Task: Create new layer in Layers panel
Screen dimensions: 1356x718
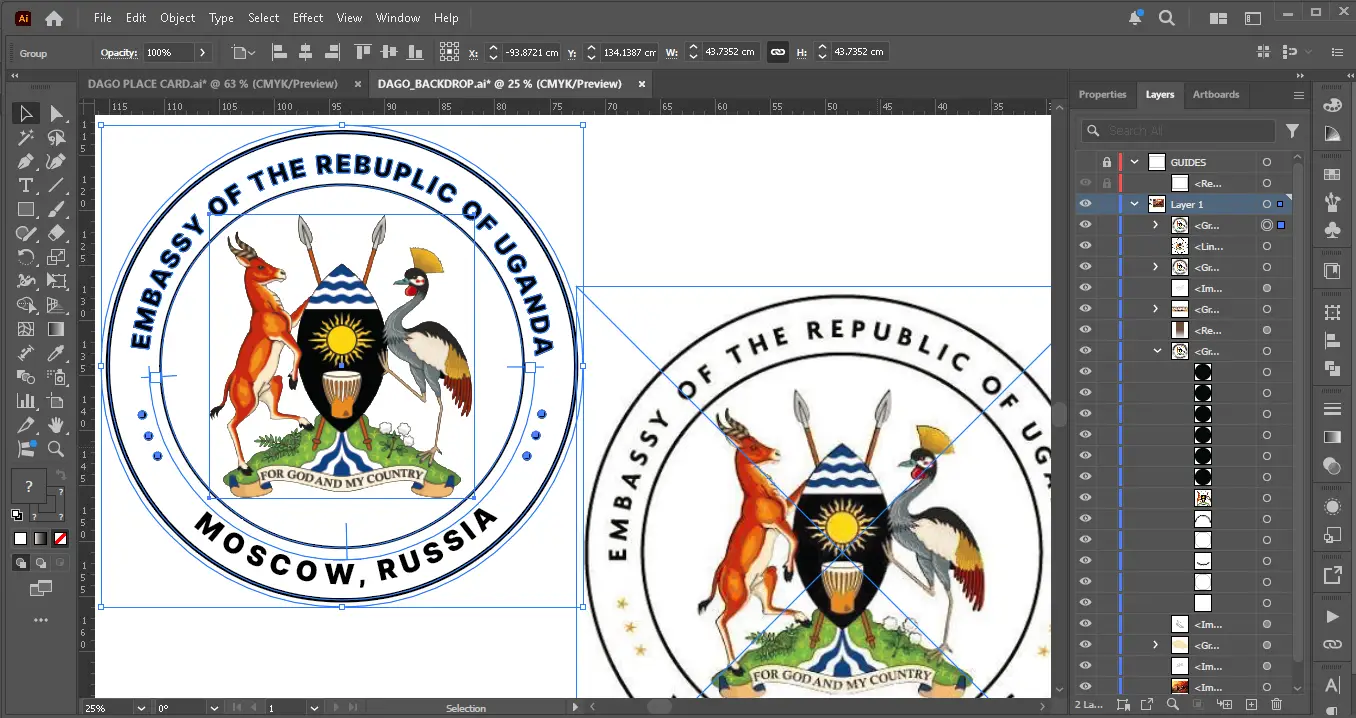Action: tap(1250, 706)
